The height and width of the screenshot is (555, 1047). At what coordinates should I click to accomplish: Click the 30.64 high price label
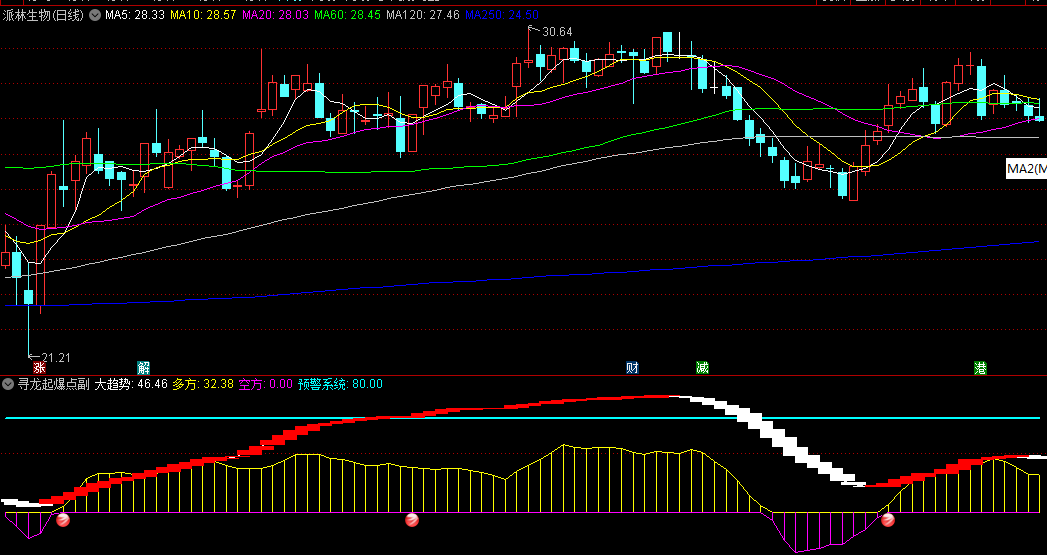[557, 31]
